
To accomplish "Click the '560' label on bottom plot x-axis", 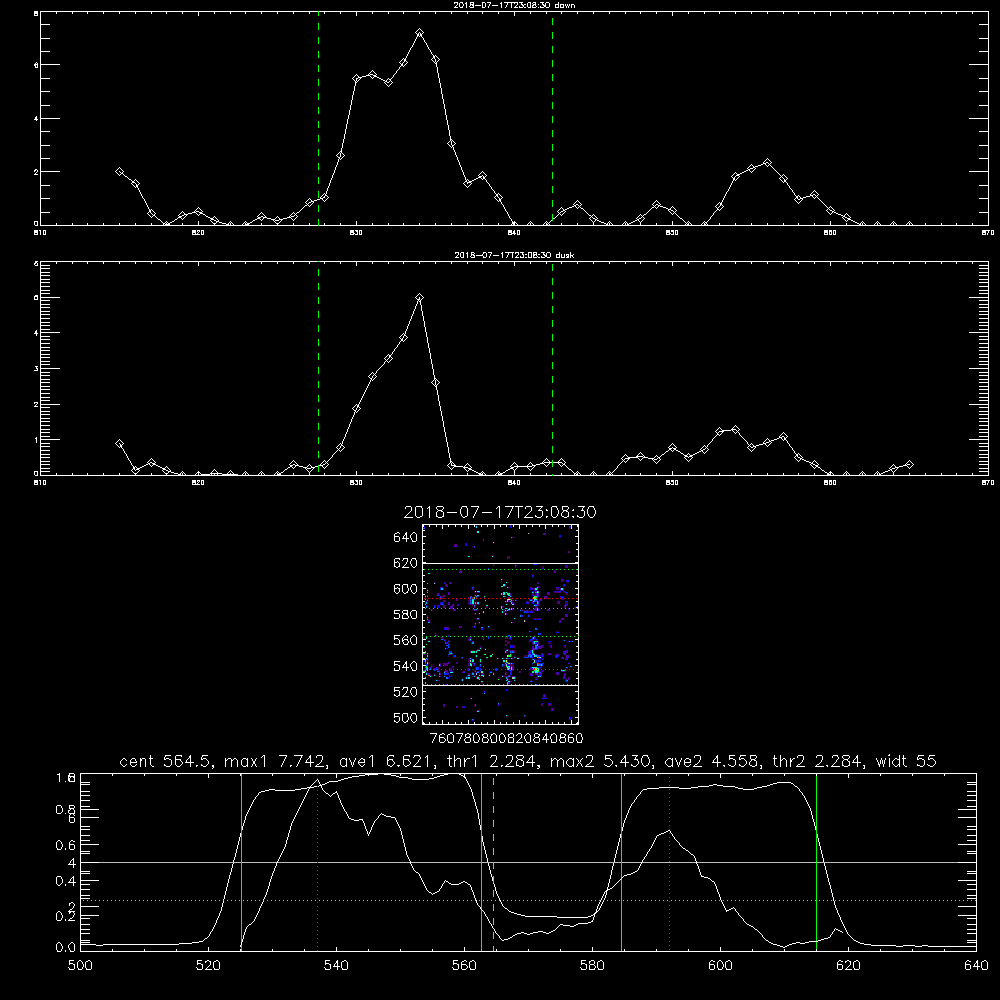I will [x=464, y=966].
